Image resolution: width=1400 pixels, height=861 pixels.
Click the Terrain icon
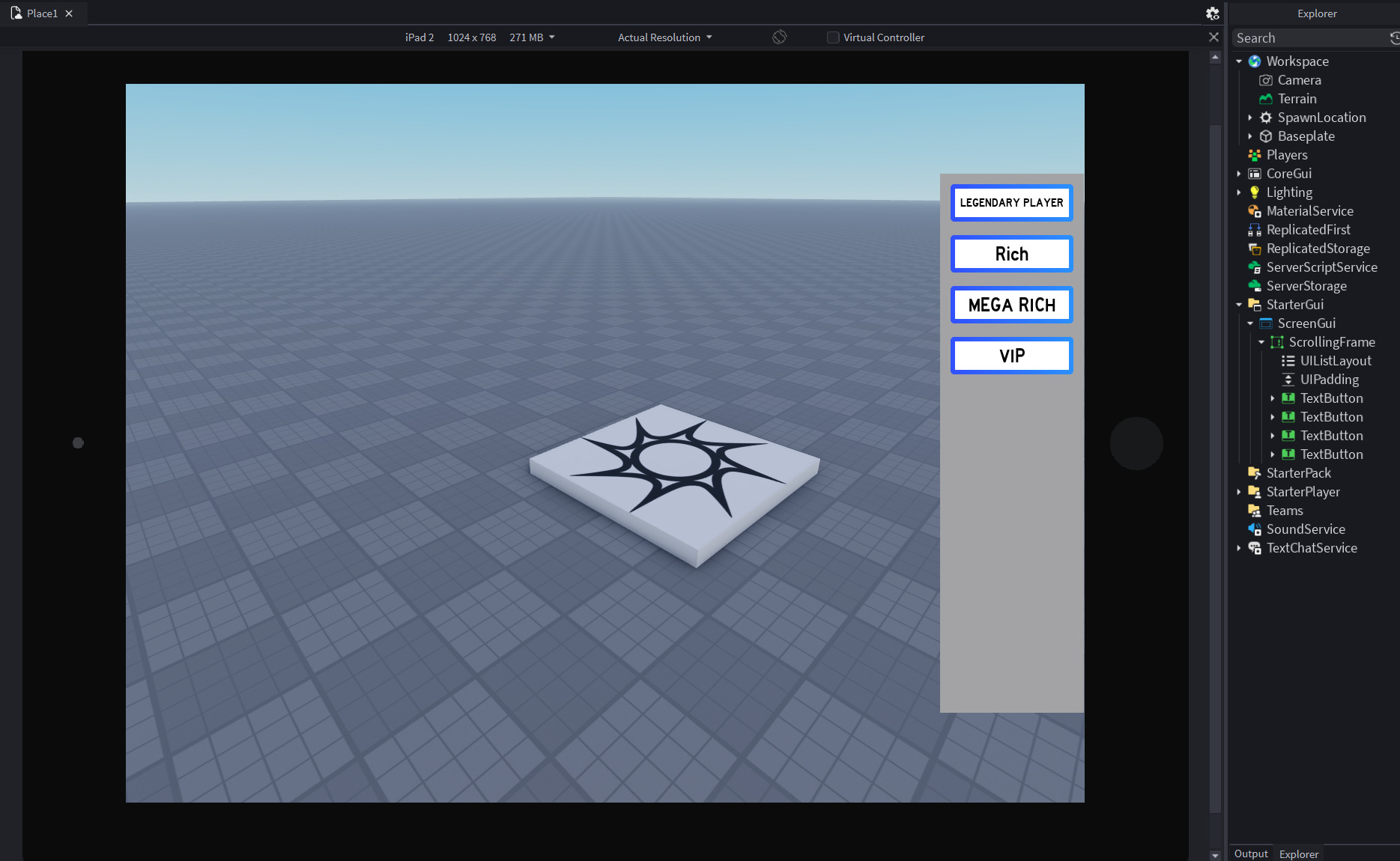[x=1266, y=99]
